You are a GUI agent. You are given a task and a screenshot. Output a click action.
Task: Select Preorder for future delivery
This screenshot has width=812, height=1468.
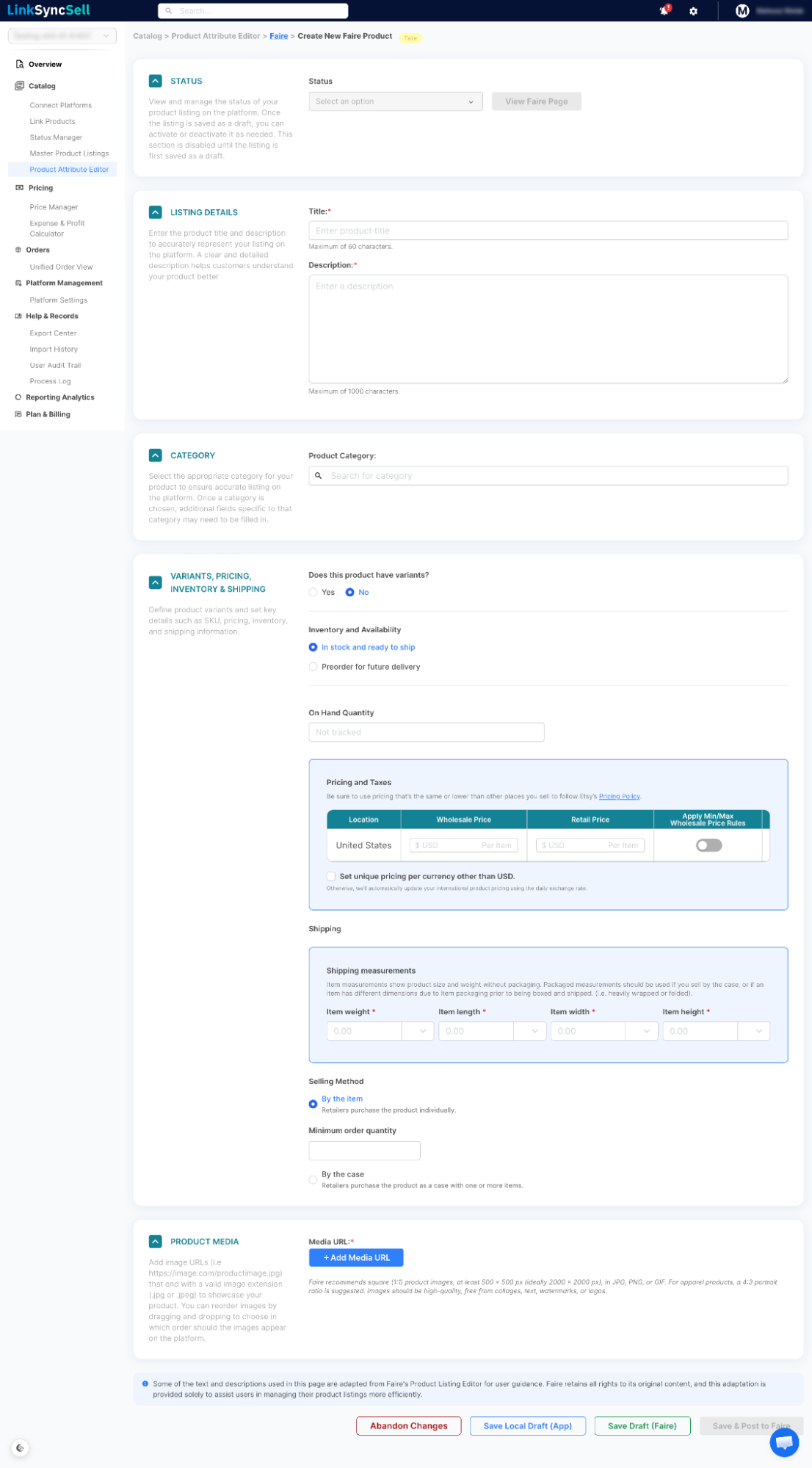tap(313, 667)
